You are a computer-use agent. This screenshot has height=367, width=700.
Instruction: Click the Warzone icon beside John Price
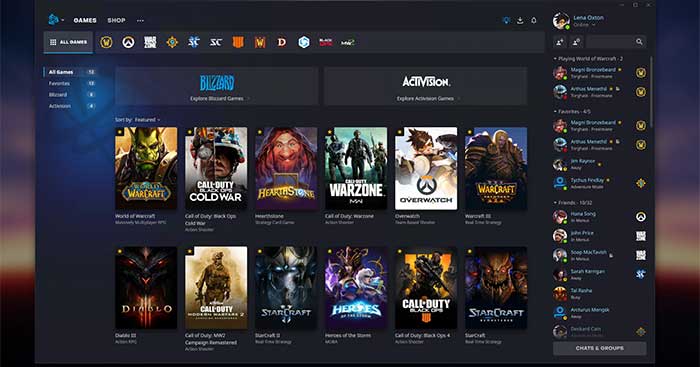point(641,236)
